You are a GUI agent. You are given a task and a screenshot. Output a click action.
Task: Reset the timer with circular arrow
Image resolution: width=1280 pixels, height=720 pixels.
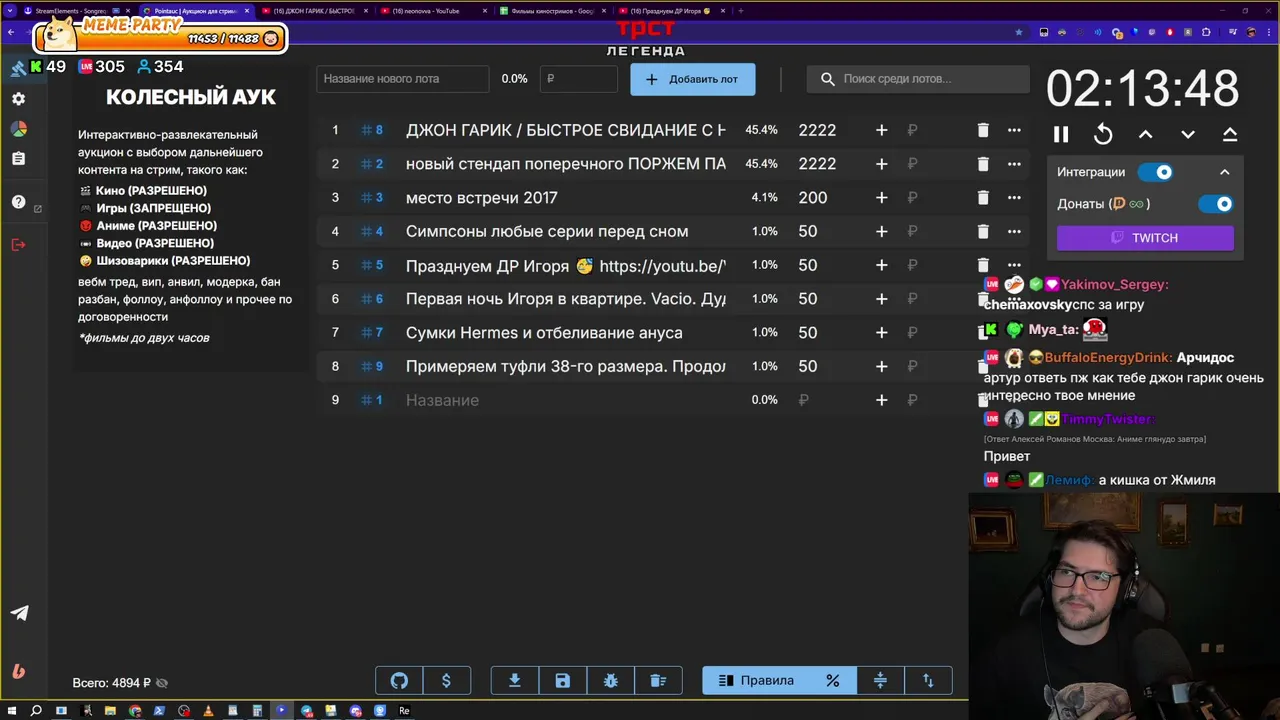point(1103,134)
